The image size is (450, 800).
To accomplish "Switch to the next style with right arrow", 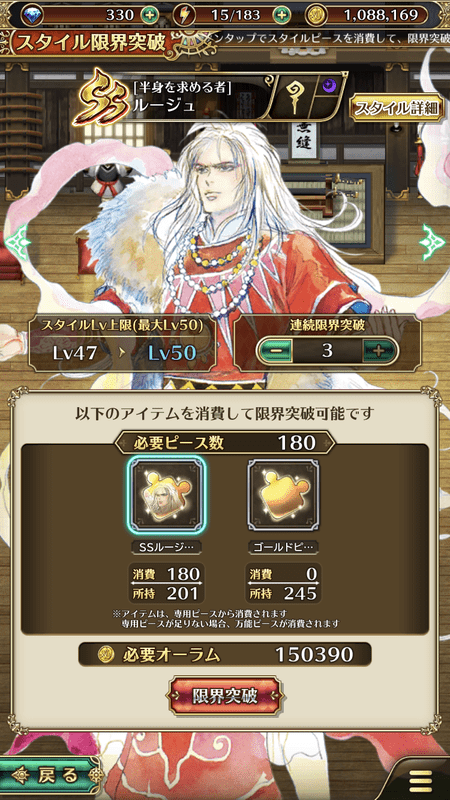I will [432, 242].
